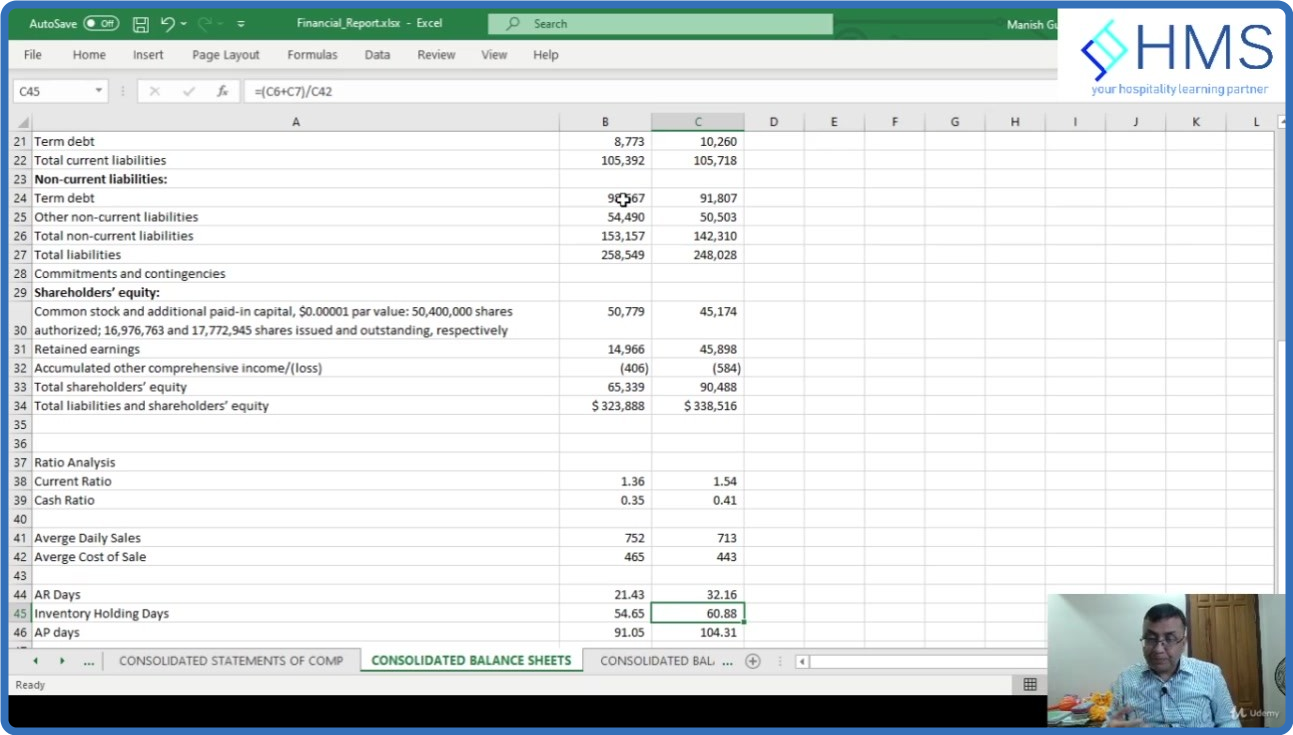Open the Undo history dropdown arrow
Screen dimensions: 1293x735
(185, 24)
